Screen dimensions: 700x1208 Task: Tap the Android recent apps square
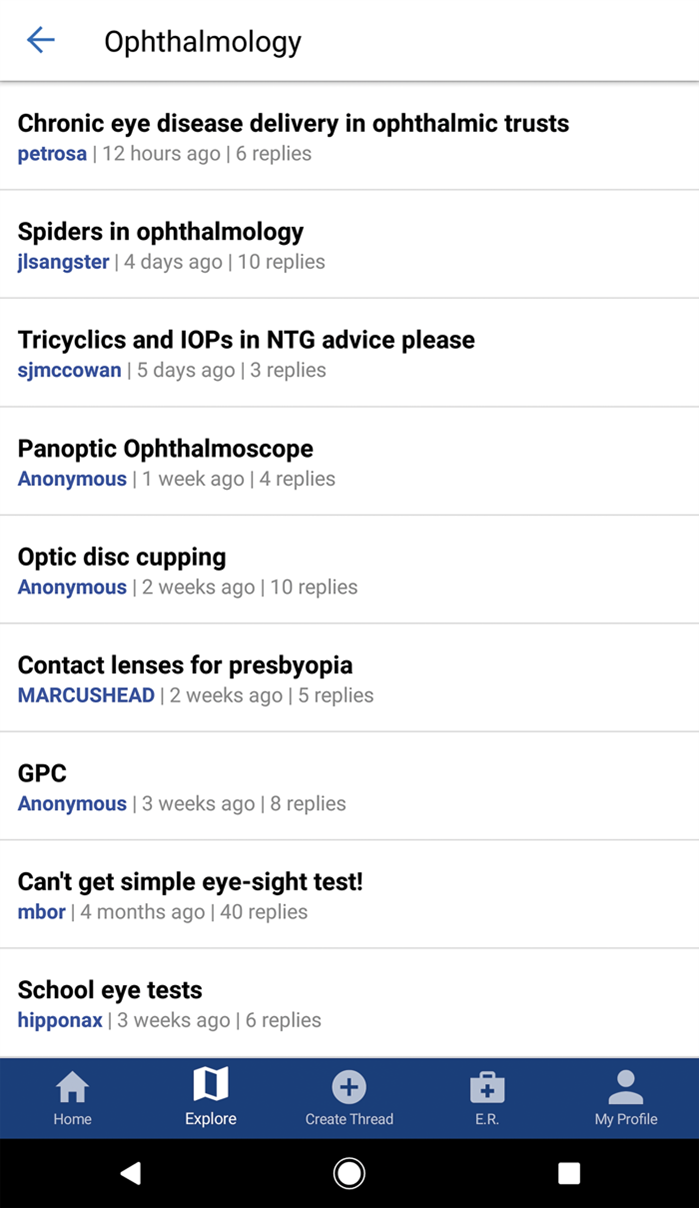click(568, 1173)
